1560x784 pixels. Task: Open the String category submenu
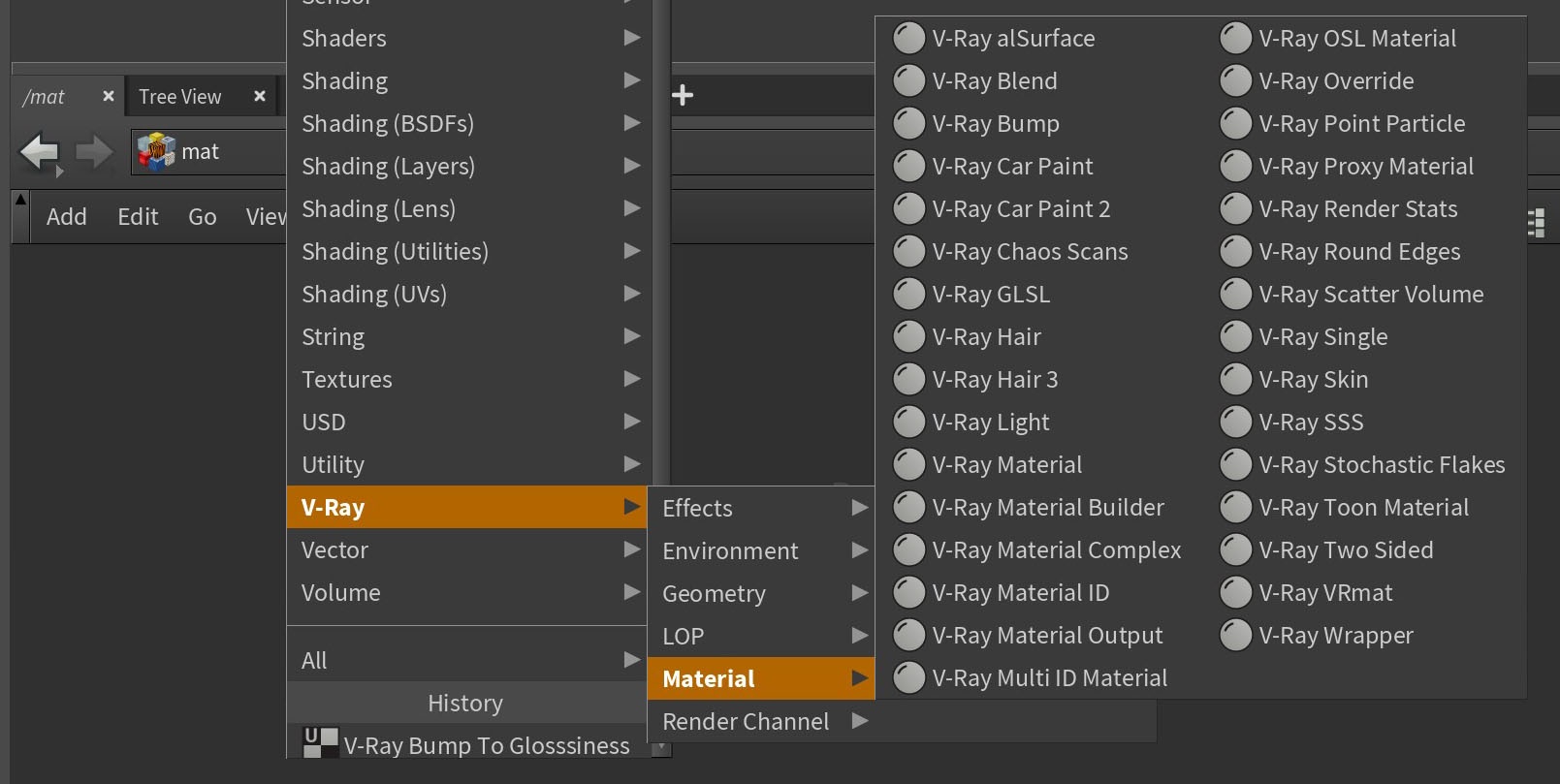[466, 337]
